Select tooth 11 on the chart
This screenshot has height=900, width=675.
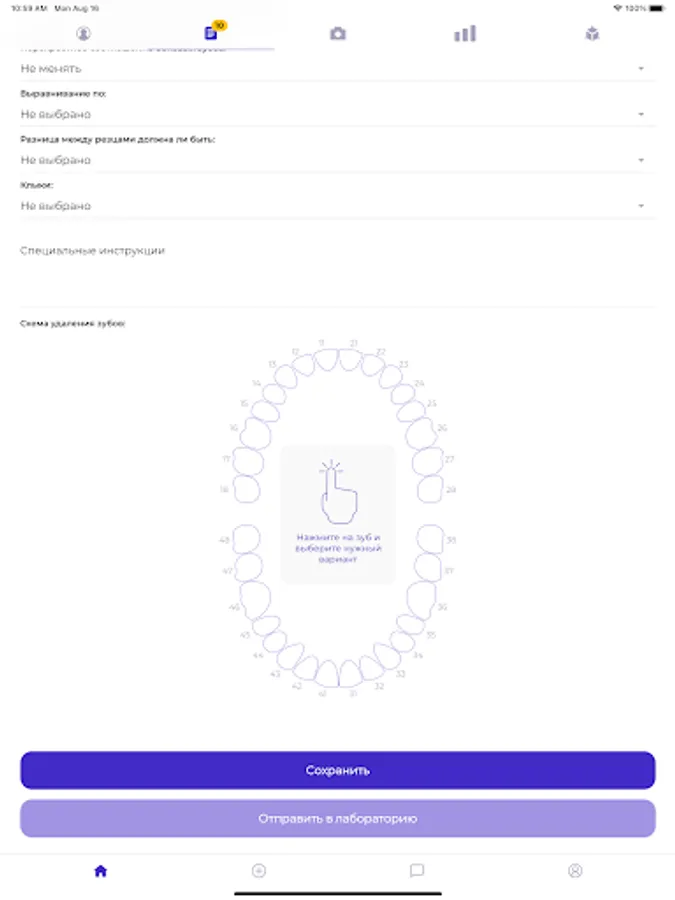(326, 361)
